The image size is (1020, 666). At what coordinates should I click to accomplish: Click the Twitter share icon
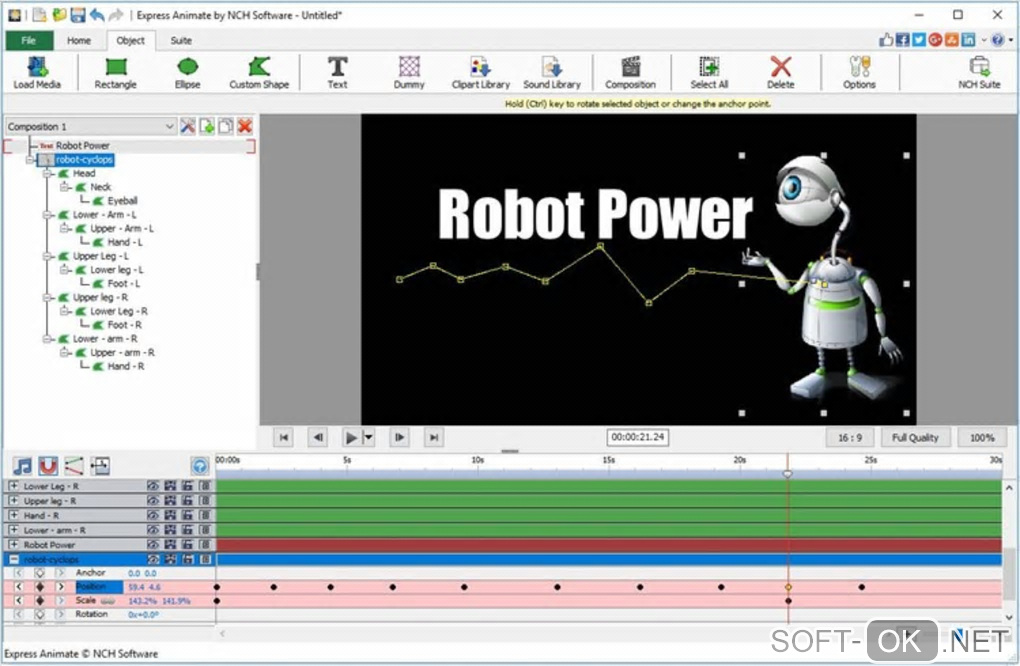pyautogui.click(x=919, y=40)
